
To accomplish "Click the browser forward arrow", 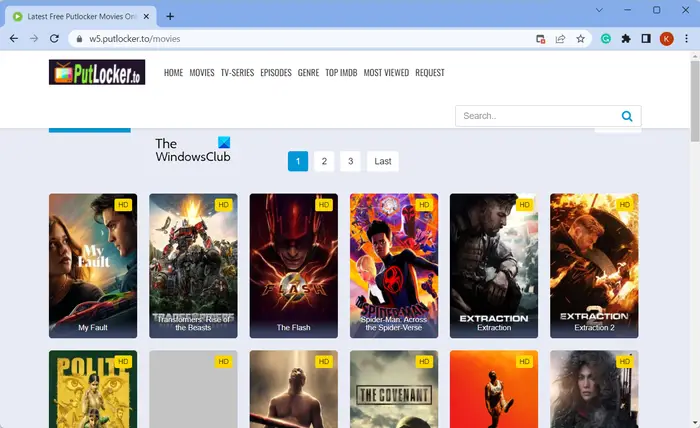I will tap(34, 39).
